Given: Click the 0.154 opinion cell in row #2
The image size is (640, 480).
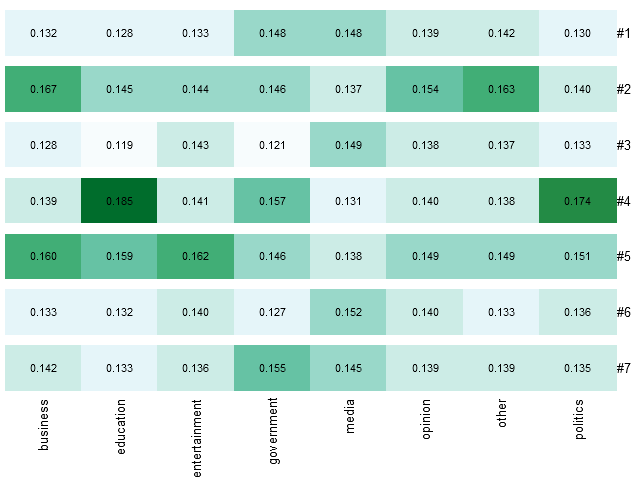Looking at the screenshot, I should point(425,89).
